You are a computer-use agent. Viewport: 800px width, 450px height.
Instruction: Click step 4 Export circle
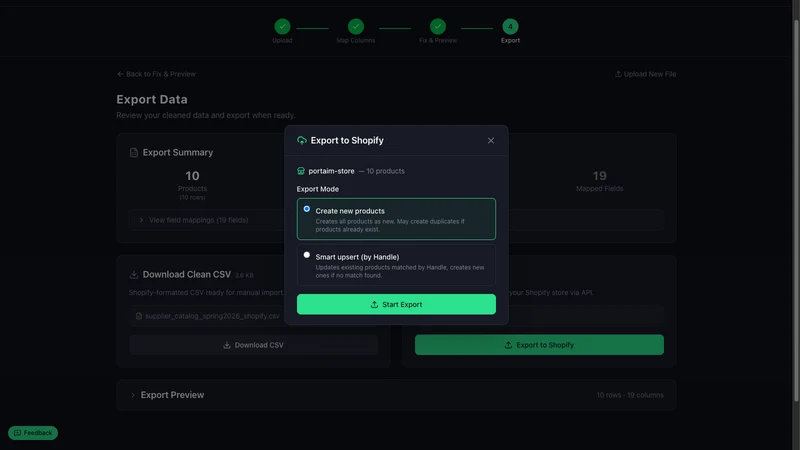[x=510, y=27]
